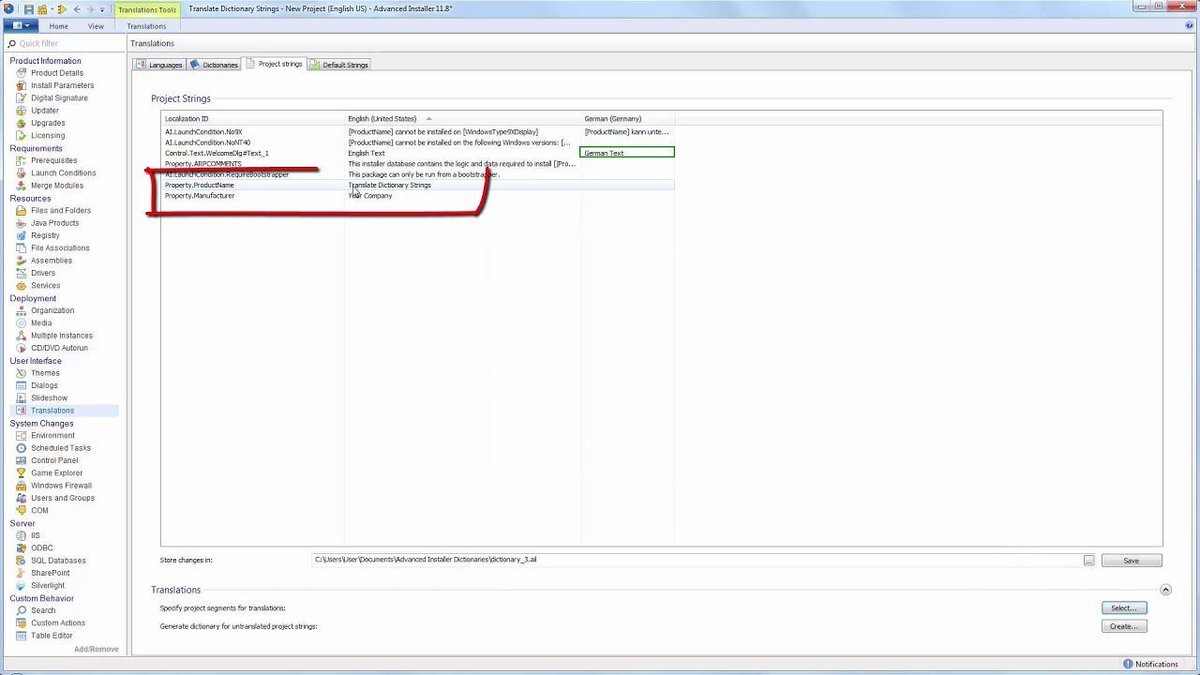Select Slideshow in the User Interface section
Screen dimensions: 1200x675
point(49,398)
